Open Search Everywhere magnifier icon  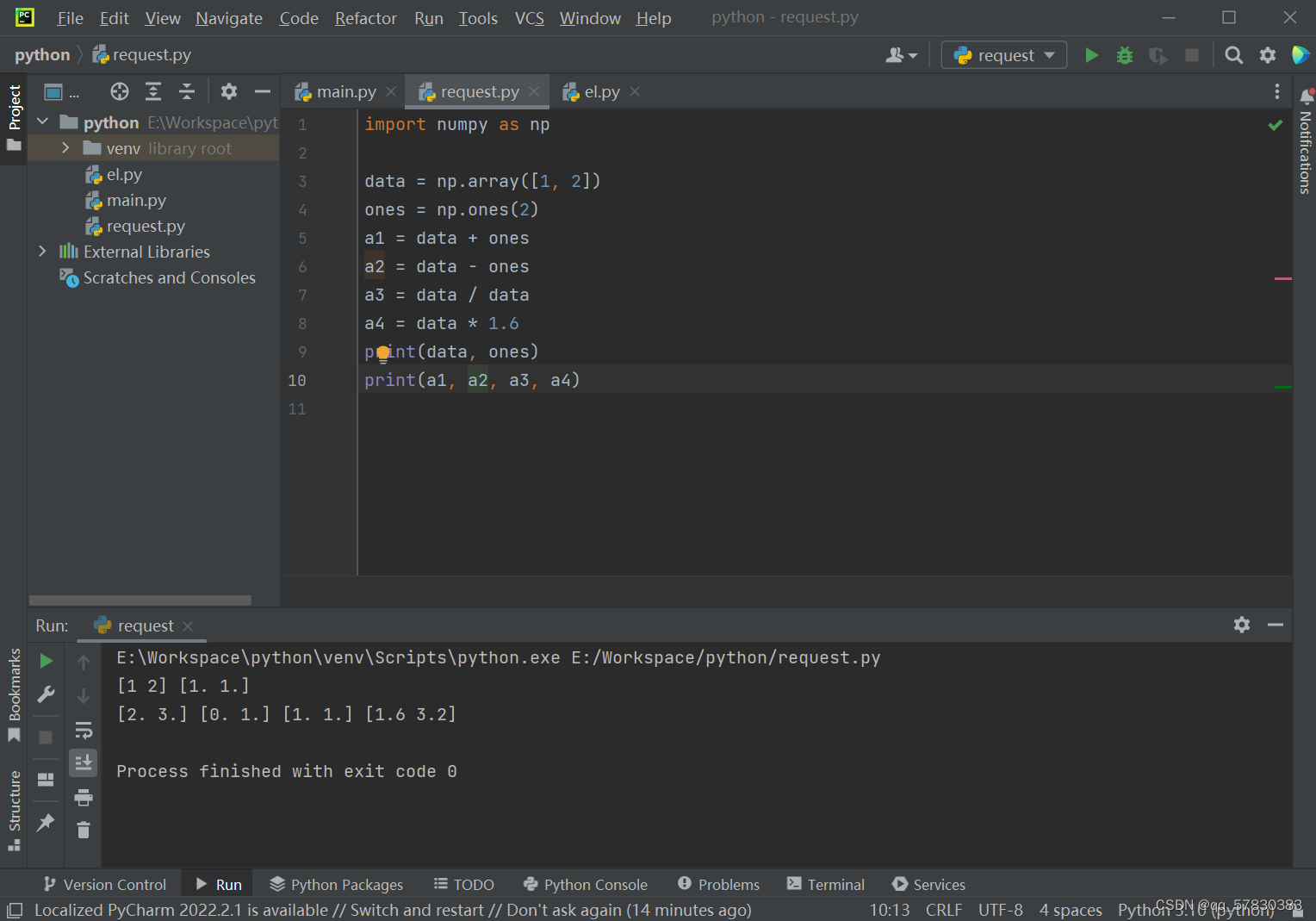tap(1234, 55)
